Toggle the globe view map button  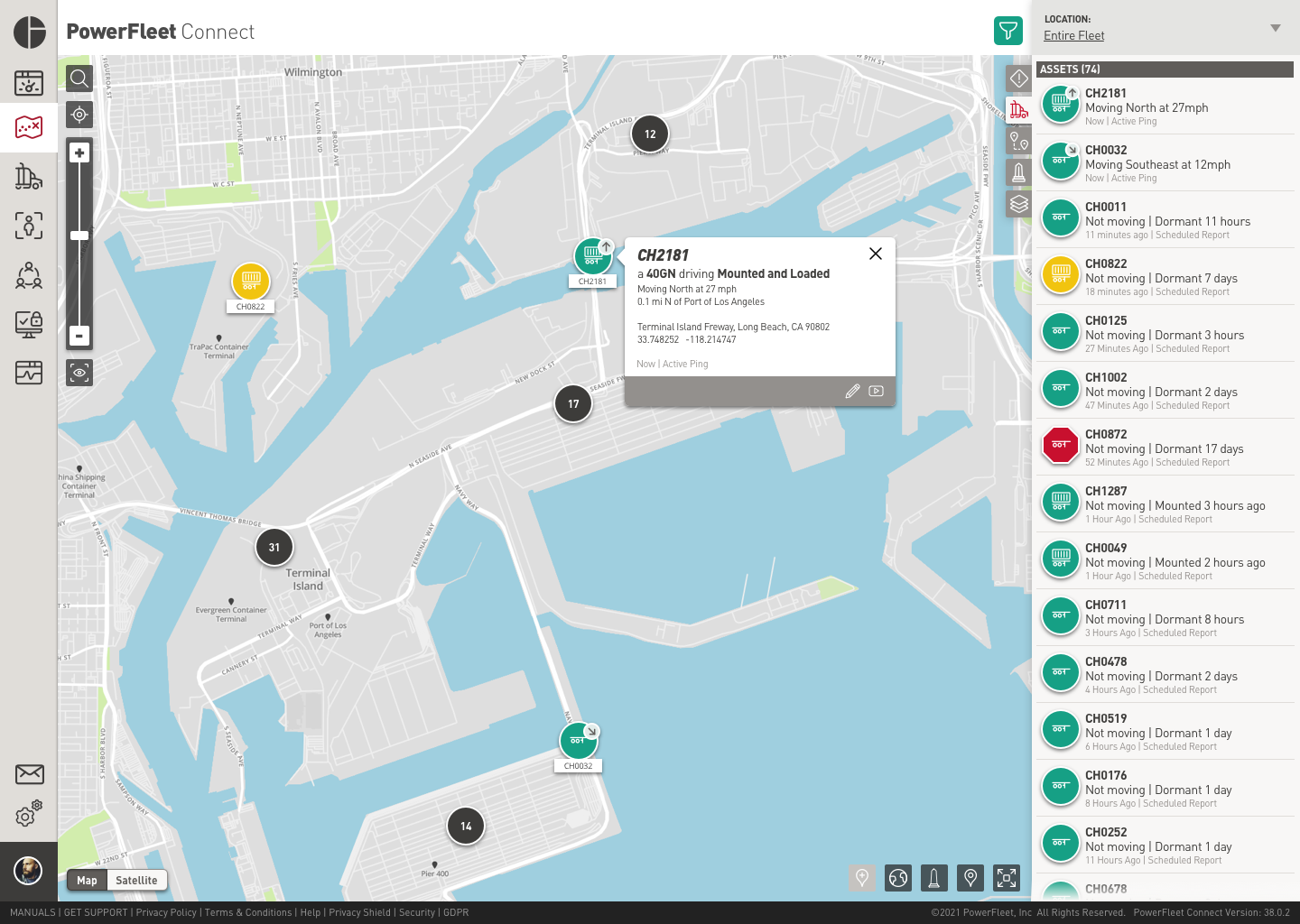click(x=898, y=877)
